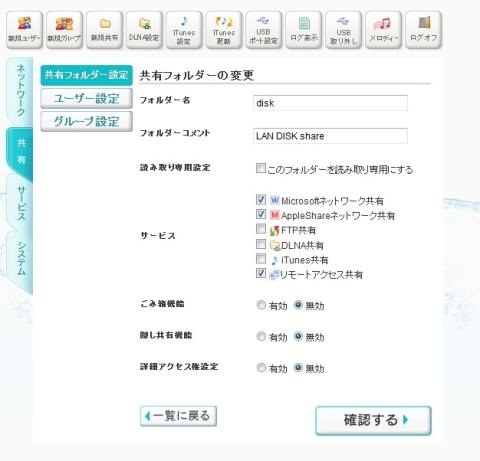Enable the FTP共有 checkbox
Screen dimensions: 480x461
[x=261, y=229]
